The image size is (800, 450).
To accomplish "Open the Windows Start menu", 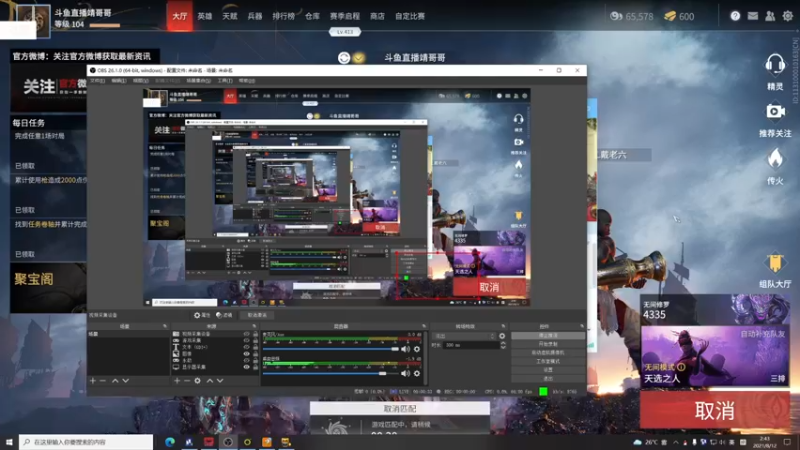I will [x=9, y=442].
